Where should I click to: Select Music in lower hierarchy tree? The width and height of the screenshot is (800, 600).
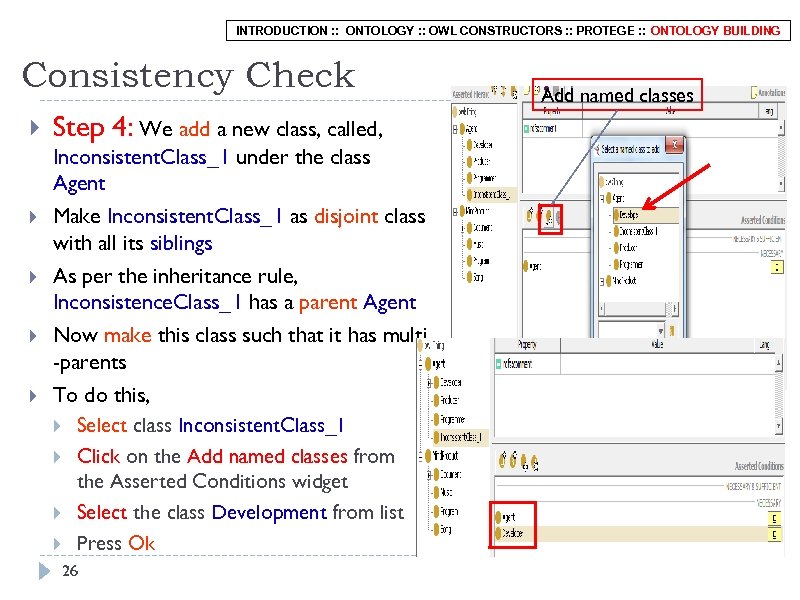click(443, 492)
